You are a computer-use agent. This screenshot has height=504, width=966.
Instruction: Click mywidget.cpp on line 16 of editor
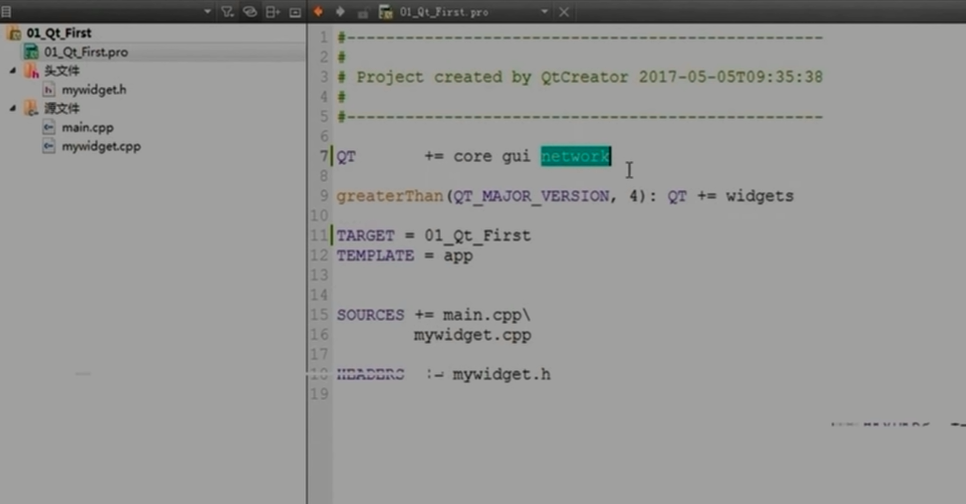click(x=473, y=335)
